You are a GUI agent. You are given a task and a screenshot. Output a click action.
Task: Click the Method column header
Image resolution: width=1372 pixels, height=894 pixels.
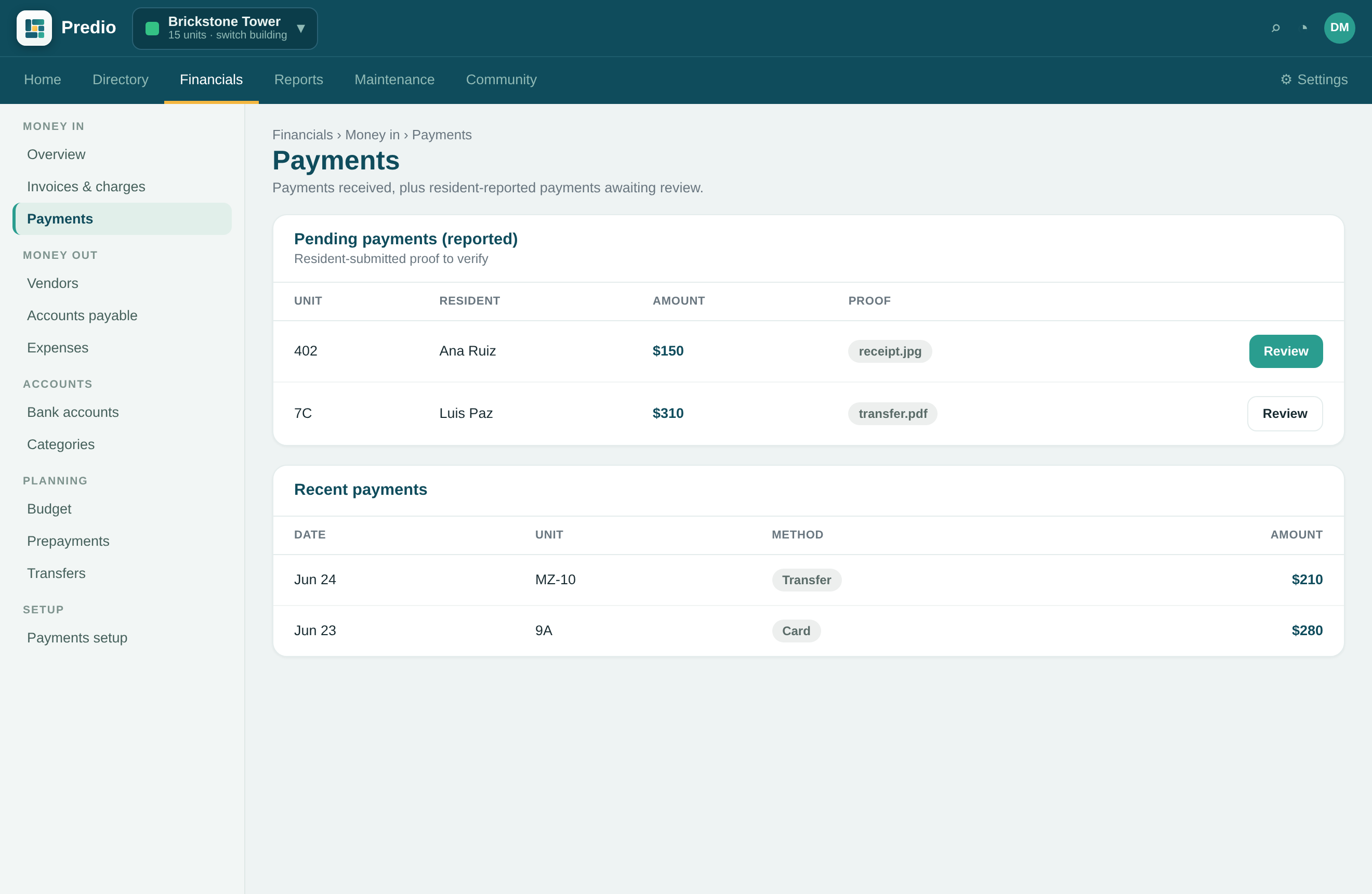pyautogui.click(x=797, y=535)
